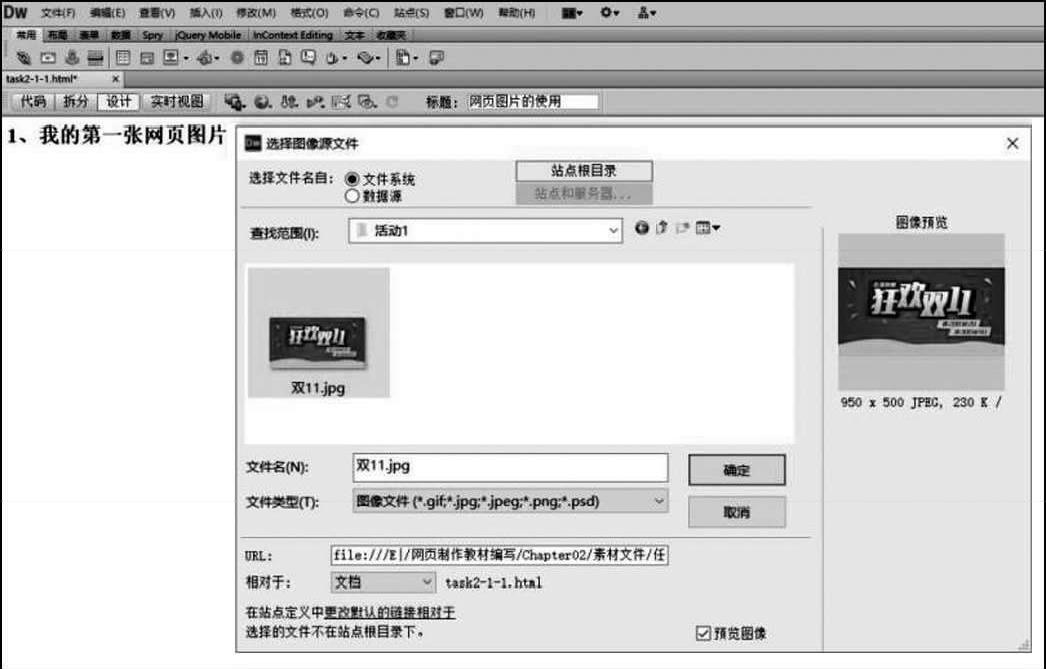Image resolution: width=1046 pixels, height=669 pixels.
Task: Click Preview in Browser globe icon
Action: point(262,101)
